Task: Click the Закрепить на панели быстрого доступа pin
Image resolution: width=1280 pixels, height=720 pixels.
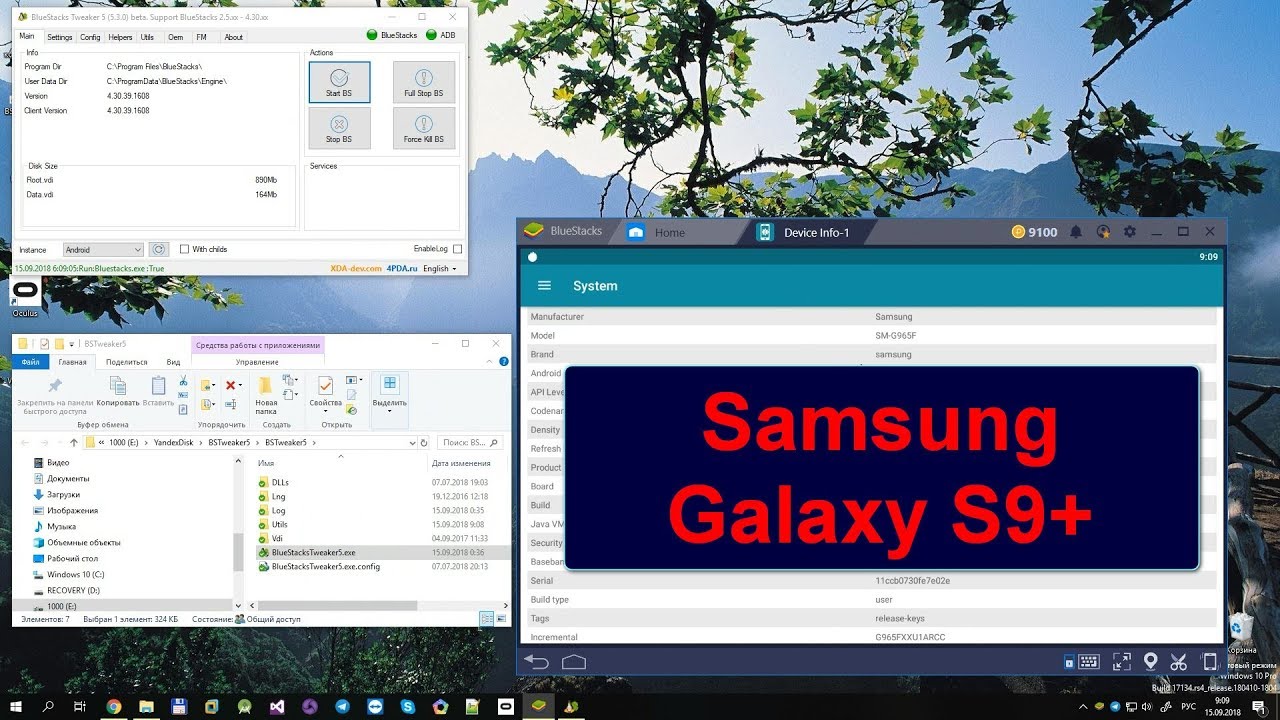Action: (x=55, y=394)
